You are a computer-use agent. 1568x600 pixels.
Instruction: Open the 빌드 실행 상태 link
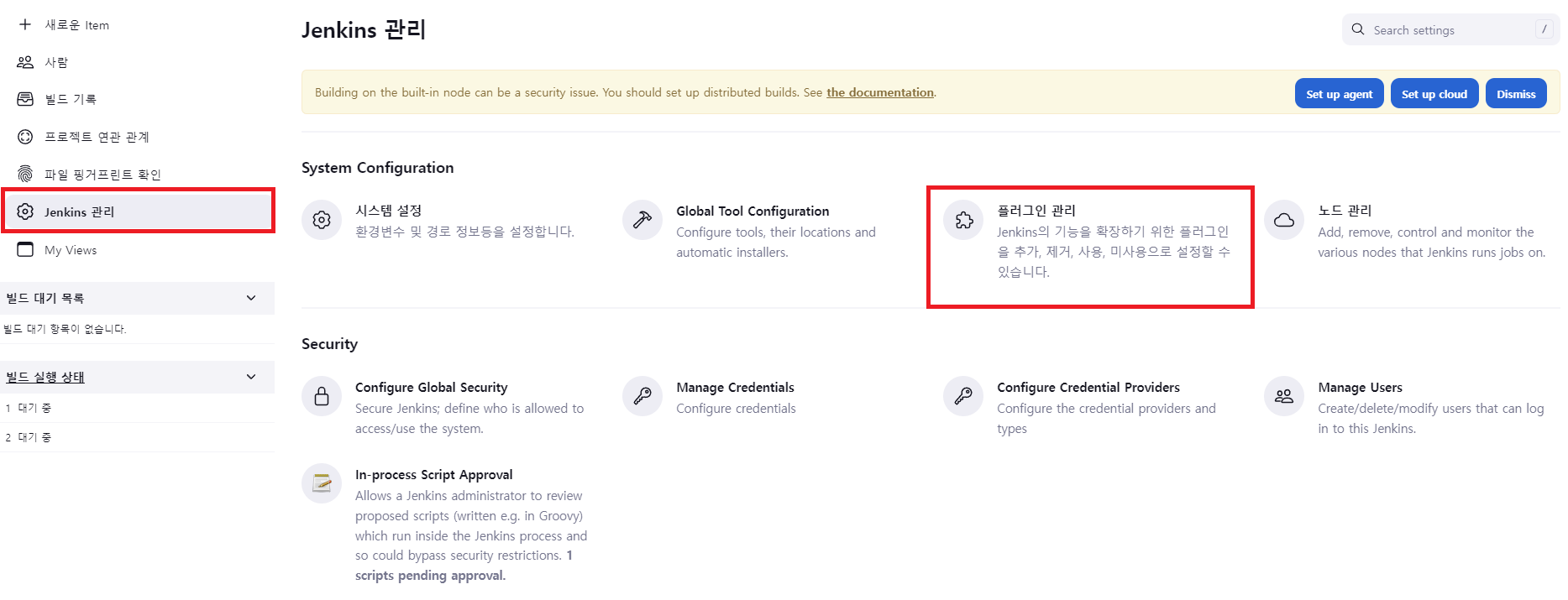click(45, 377)
